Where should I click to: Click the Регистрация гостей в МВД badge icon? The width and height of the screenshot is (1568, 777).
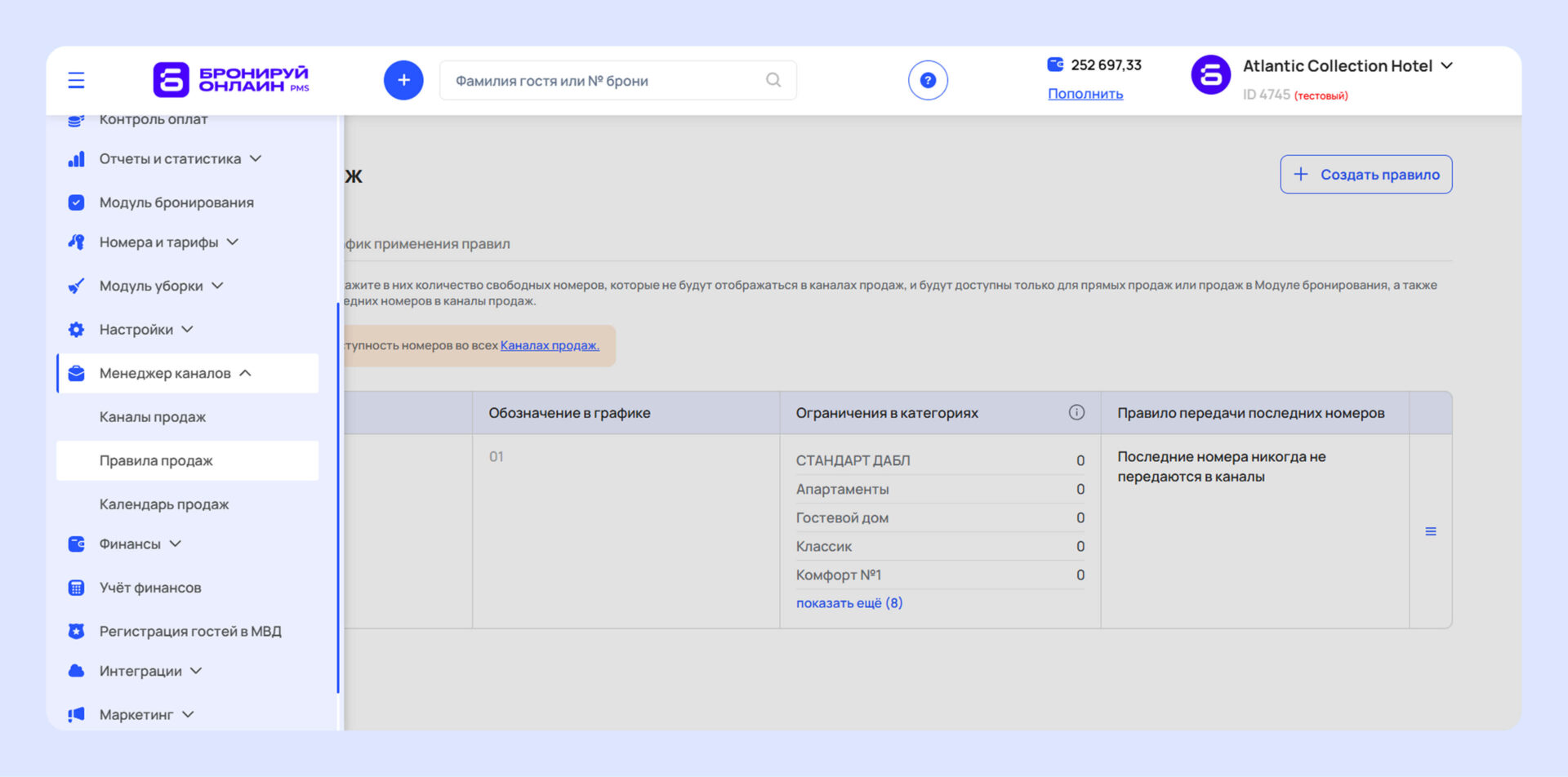(x=76, y=631)
